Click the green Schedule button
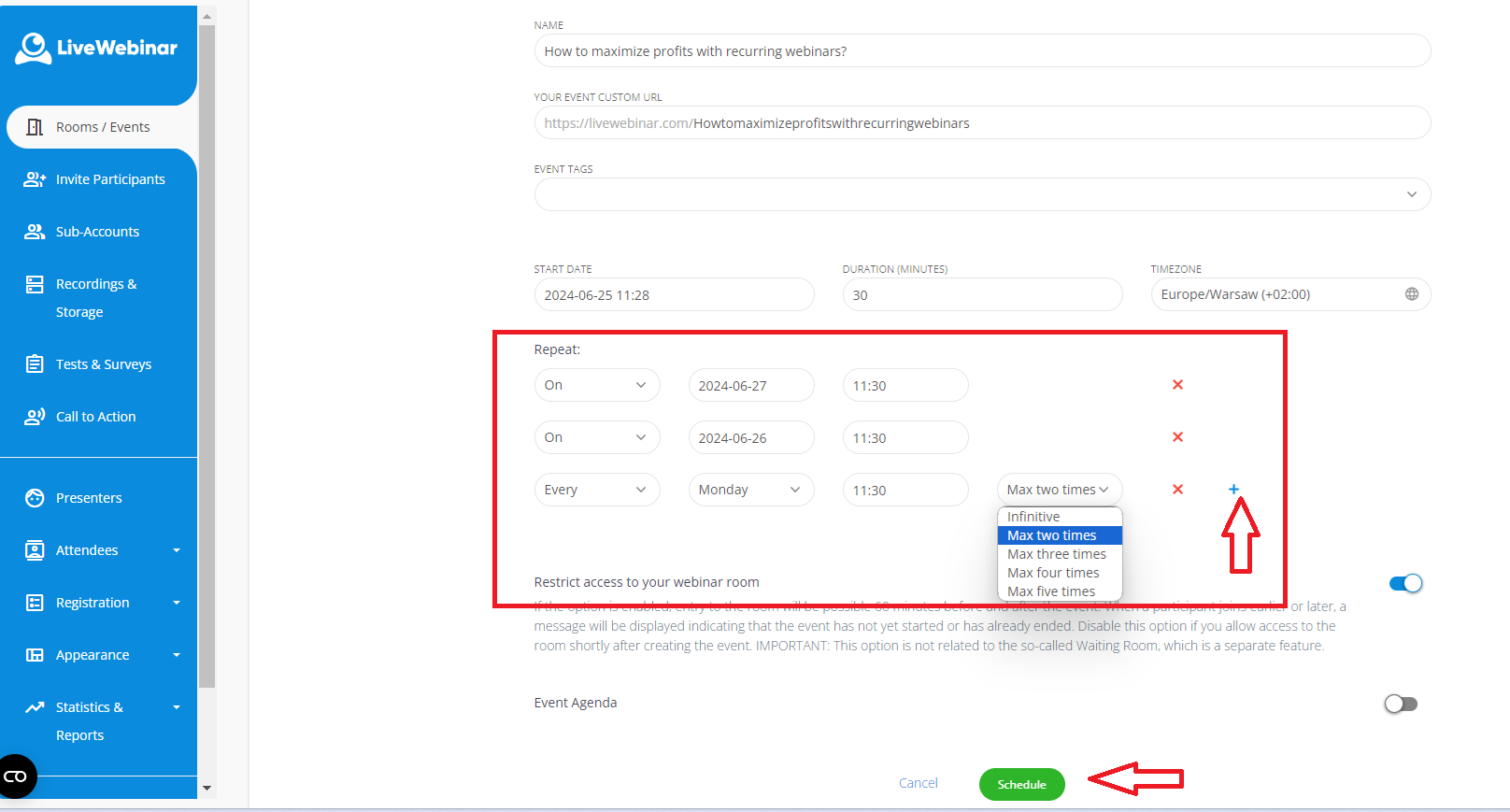The image size is (1510, 812). tap(1021, 784)
